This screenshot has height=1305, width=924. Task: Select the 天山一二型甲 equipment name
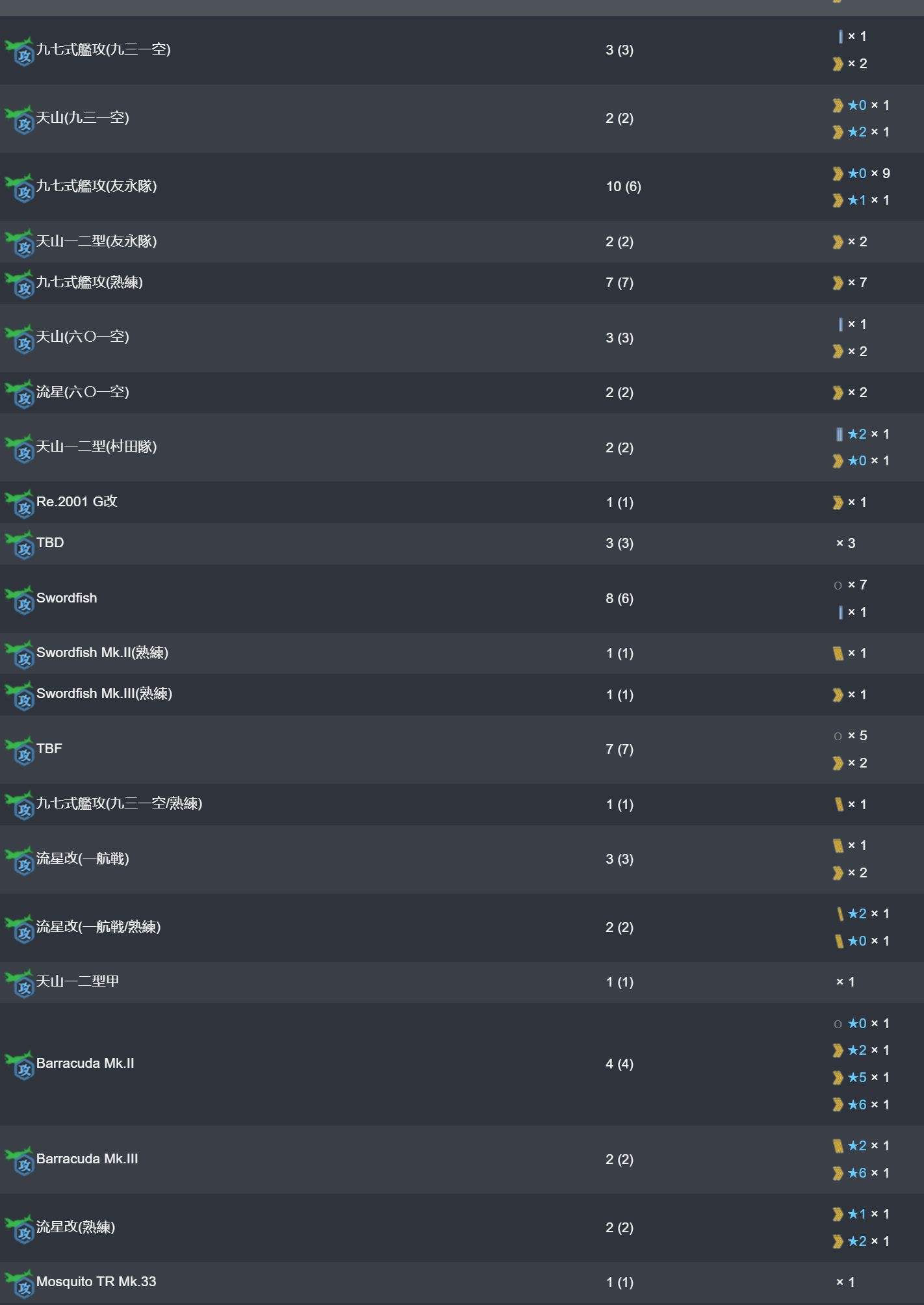pos(77,981)
